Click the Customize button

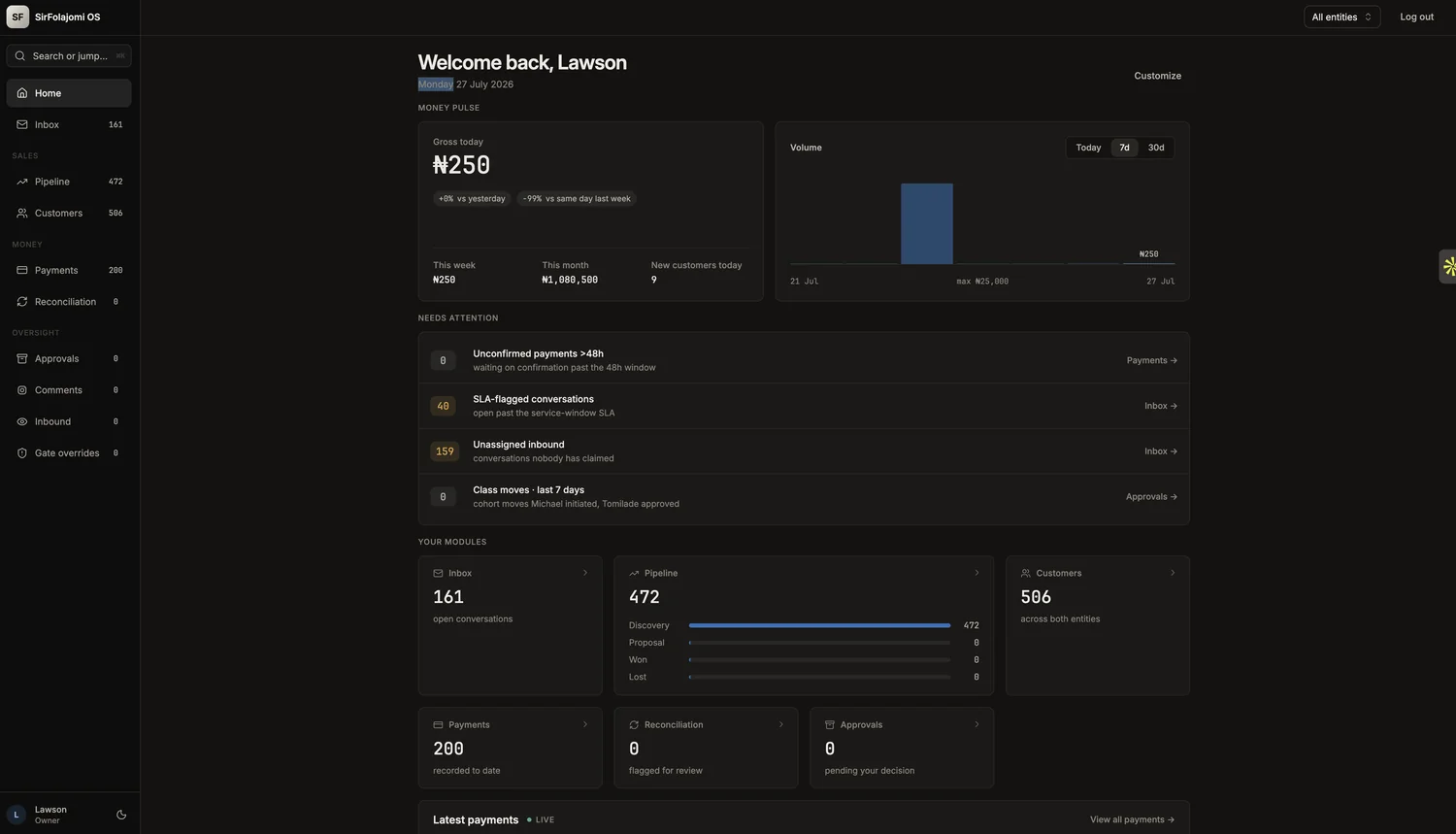point(1157,76)
